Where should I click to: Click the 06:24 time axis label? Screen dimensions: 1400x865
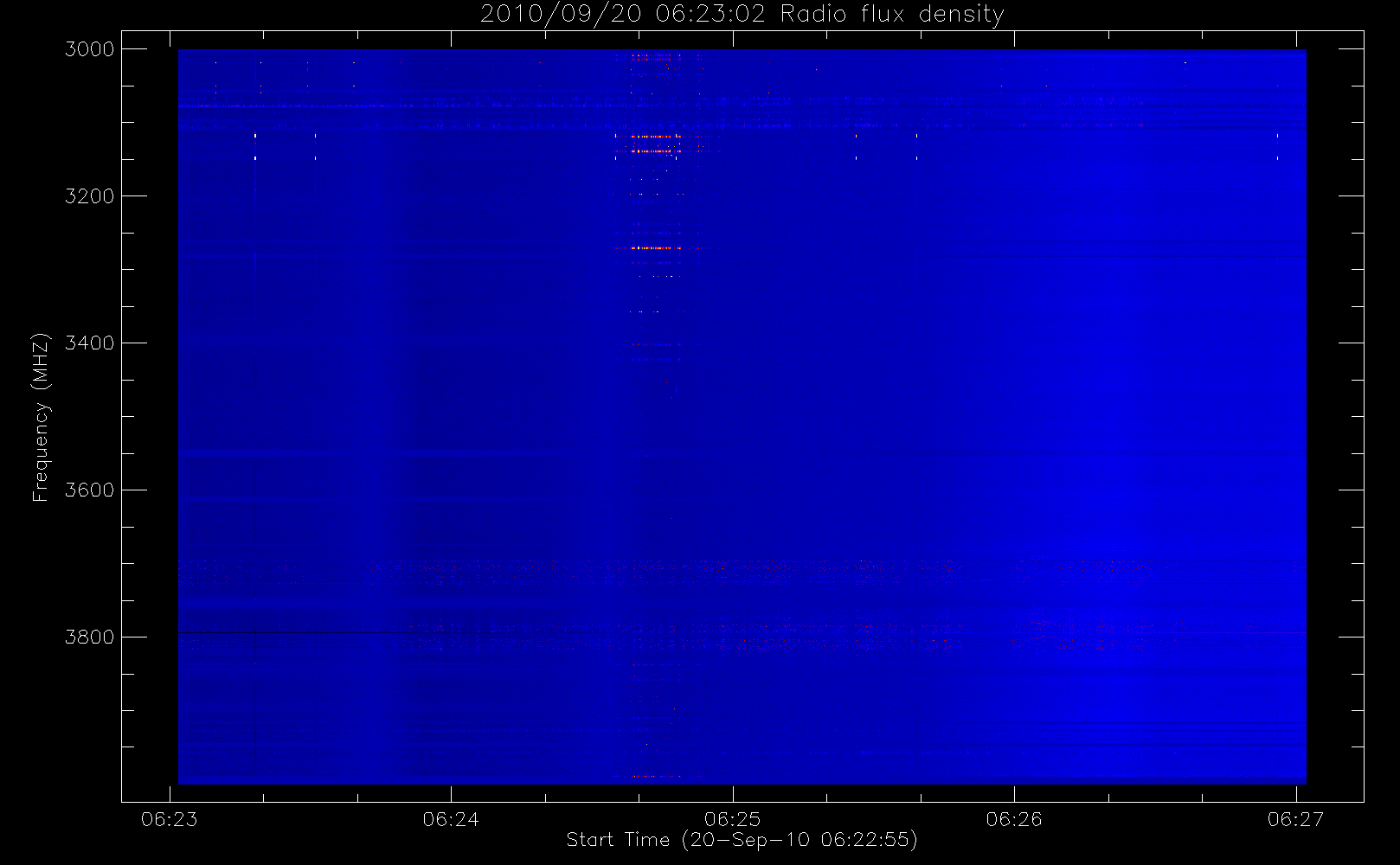click(451, 819)
